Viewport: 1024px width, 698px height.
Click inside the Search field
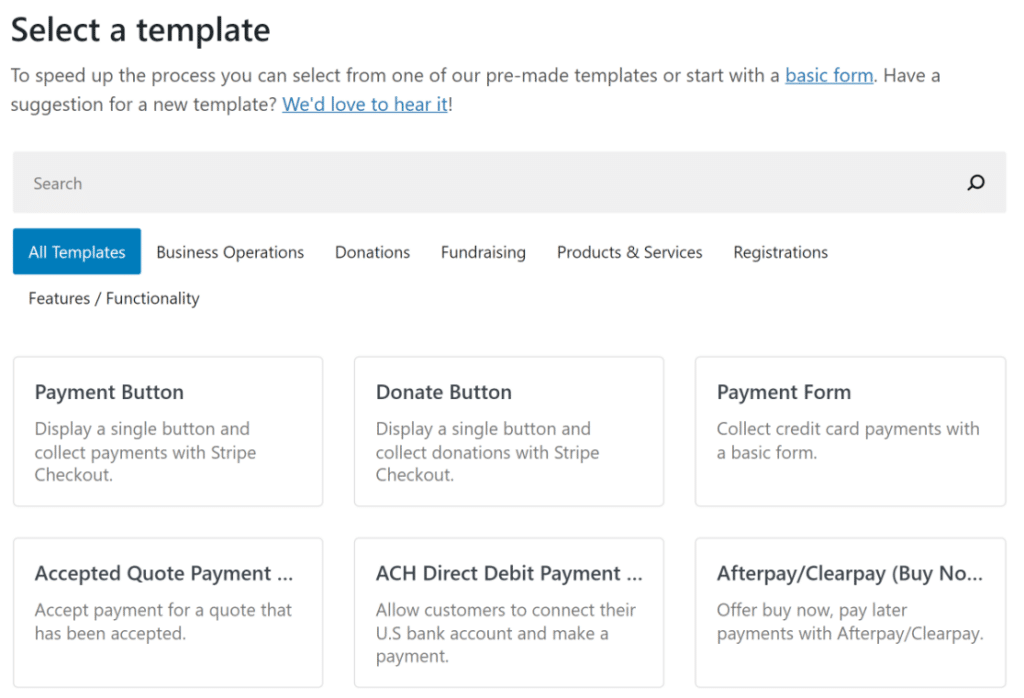[x=300, y=183]
